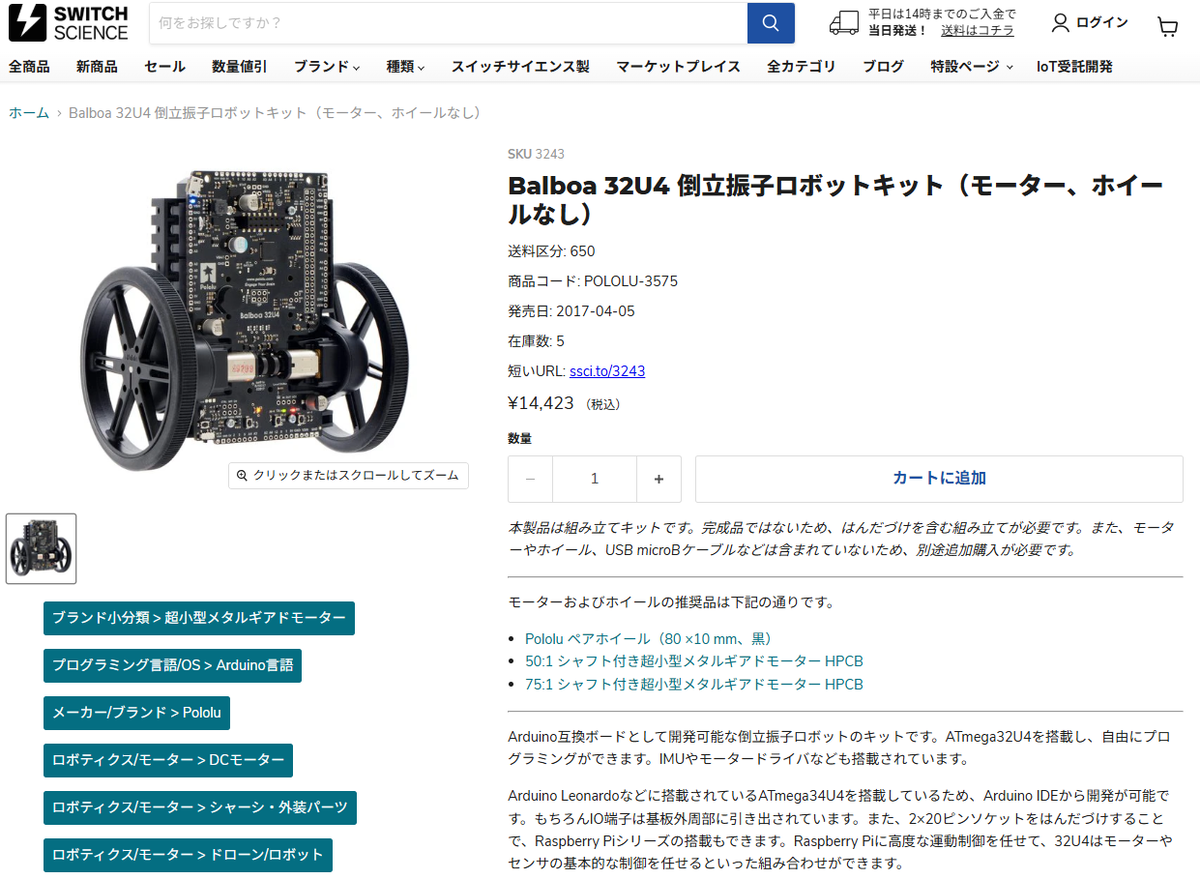Open the 全カテゴリ menu item
1200x879 pixels.
[x=801, y=67]
